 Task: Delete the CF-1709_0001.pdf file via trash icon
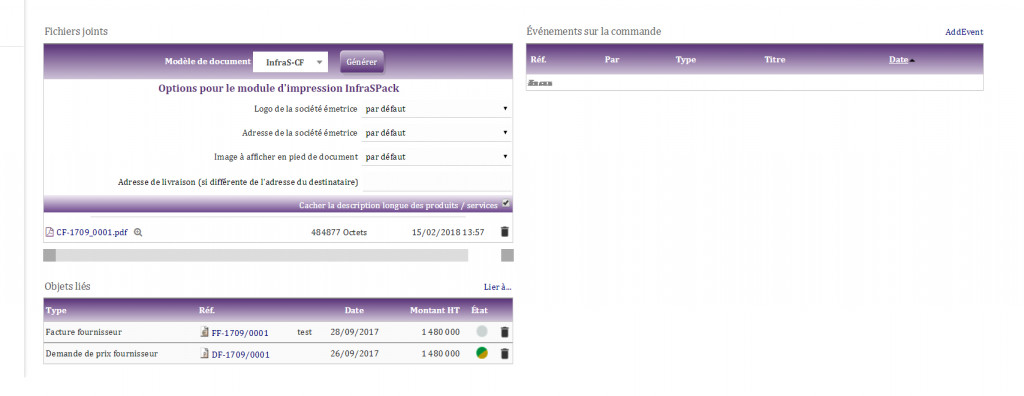pyautogui.click(x=505, y=232)
